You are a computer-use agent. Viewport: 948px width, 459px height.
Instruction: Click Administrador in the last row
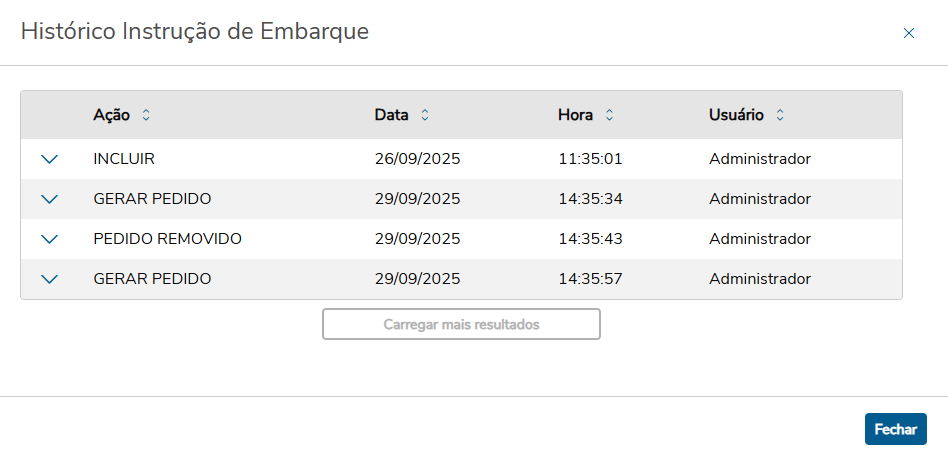(759, 279)
